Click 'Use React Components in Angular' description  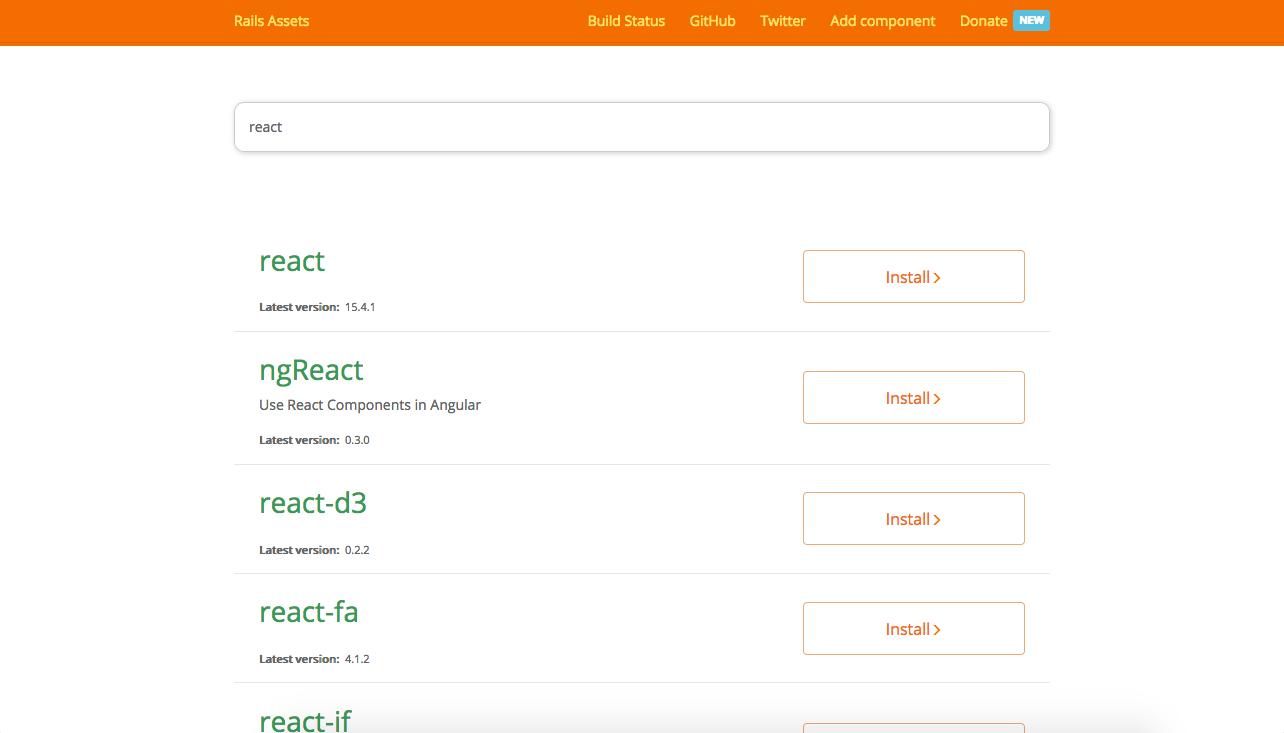[370, 405]
